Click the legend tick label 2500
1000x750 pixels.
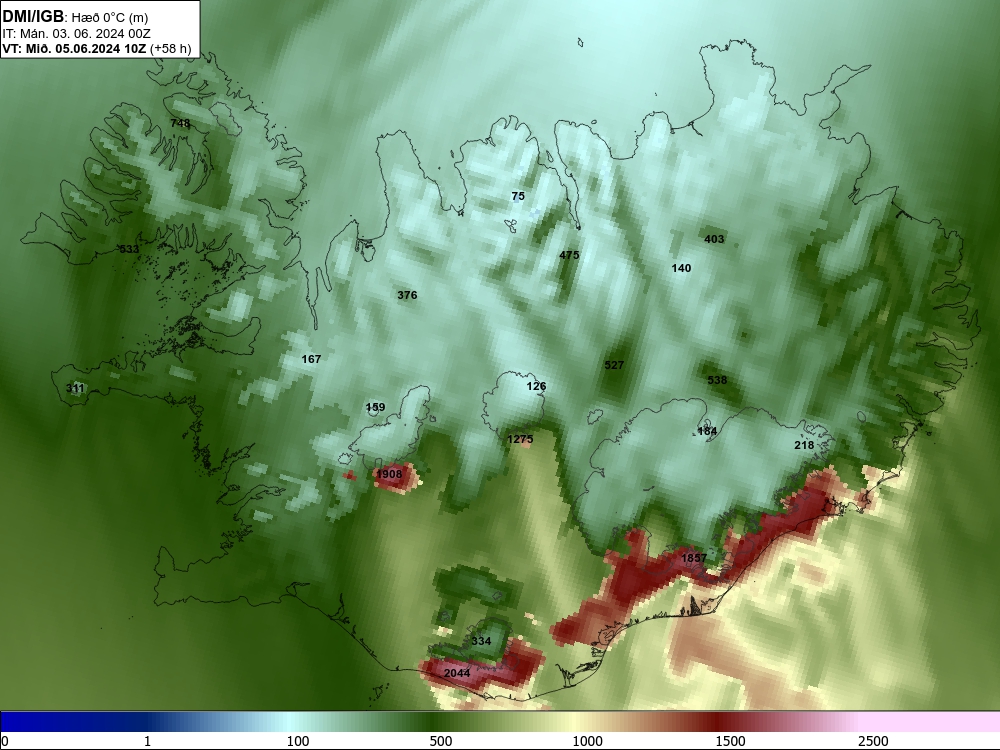click(x=873, y=741)
